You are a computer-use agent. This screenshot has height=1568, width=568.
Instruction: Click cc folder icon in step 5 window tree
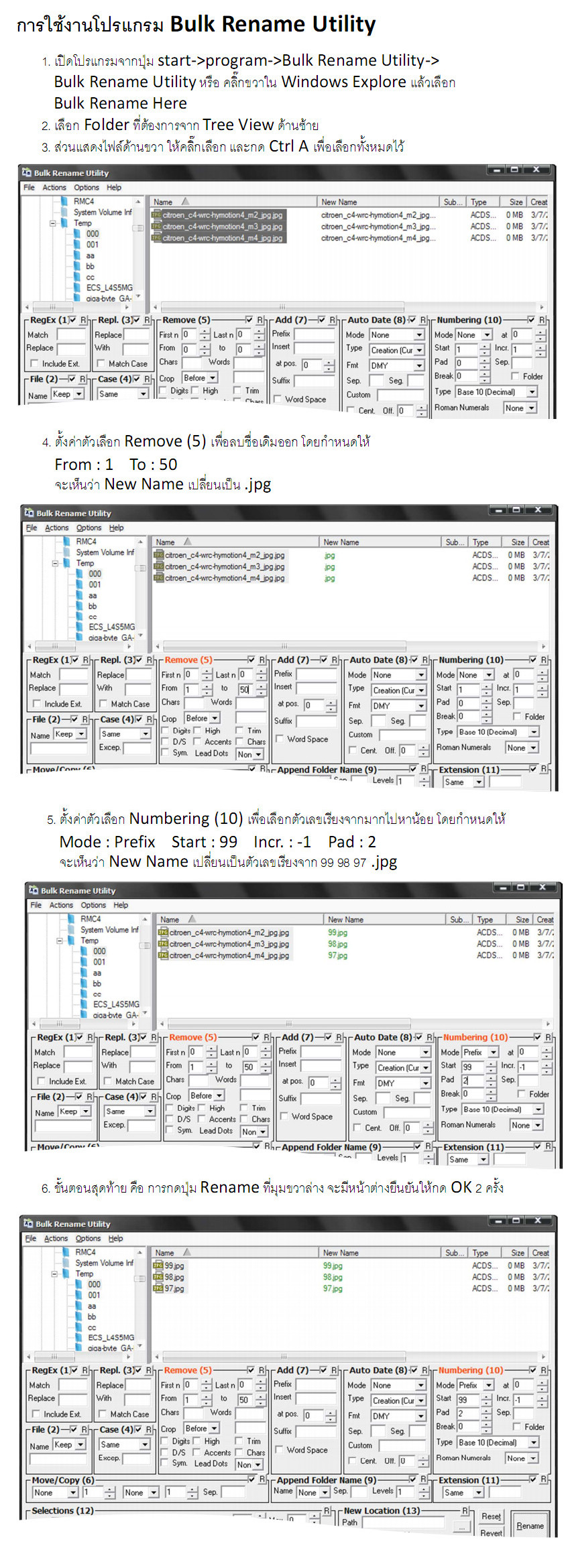coord(84,994)
